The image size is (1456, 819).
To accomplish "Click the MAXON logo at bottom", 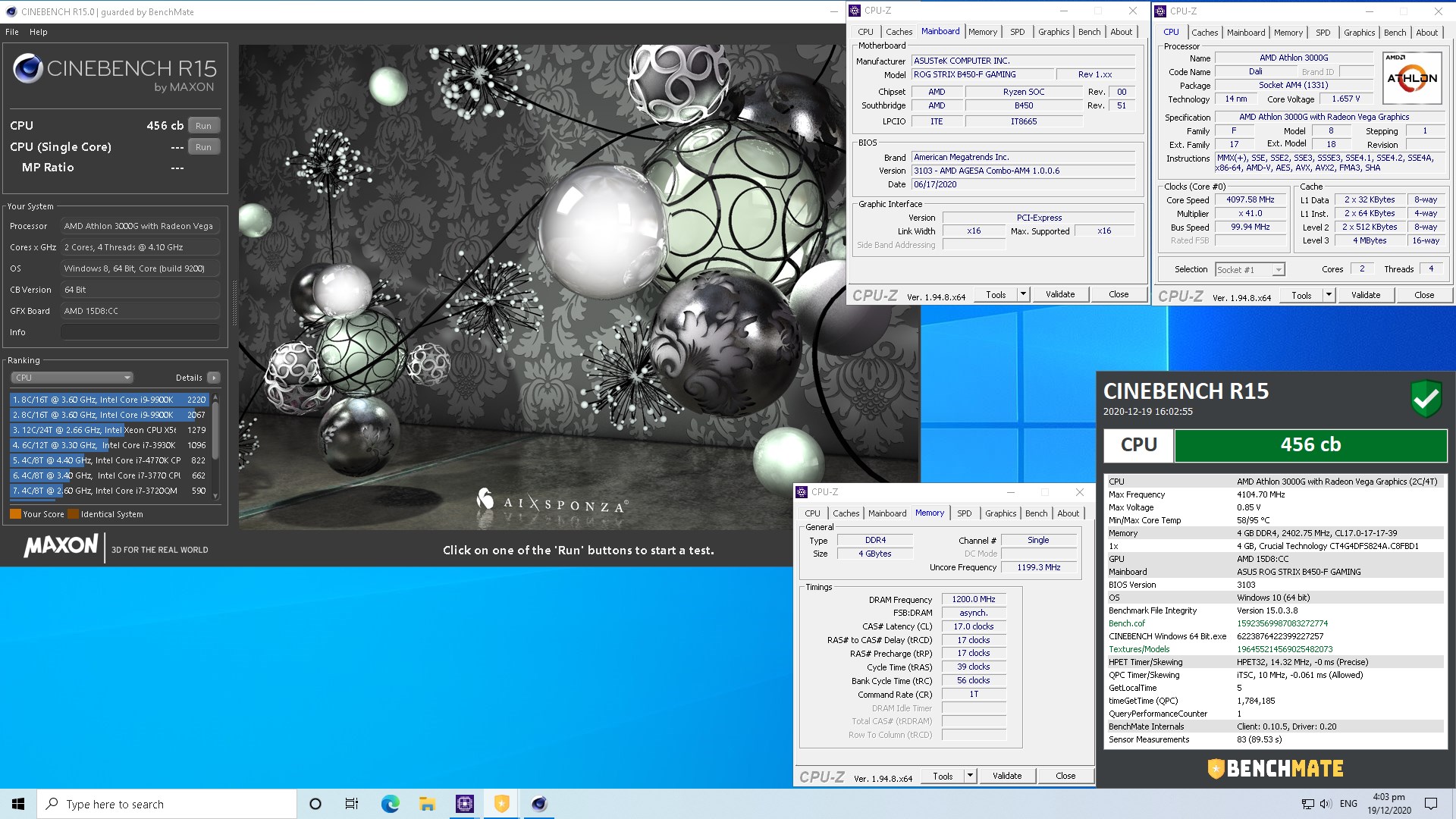I will [x=61, y=546].
